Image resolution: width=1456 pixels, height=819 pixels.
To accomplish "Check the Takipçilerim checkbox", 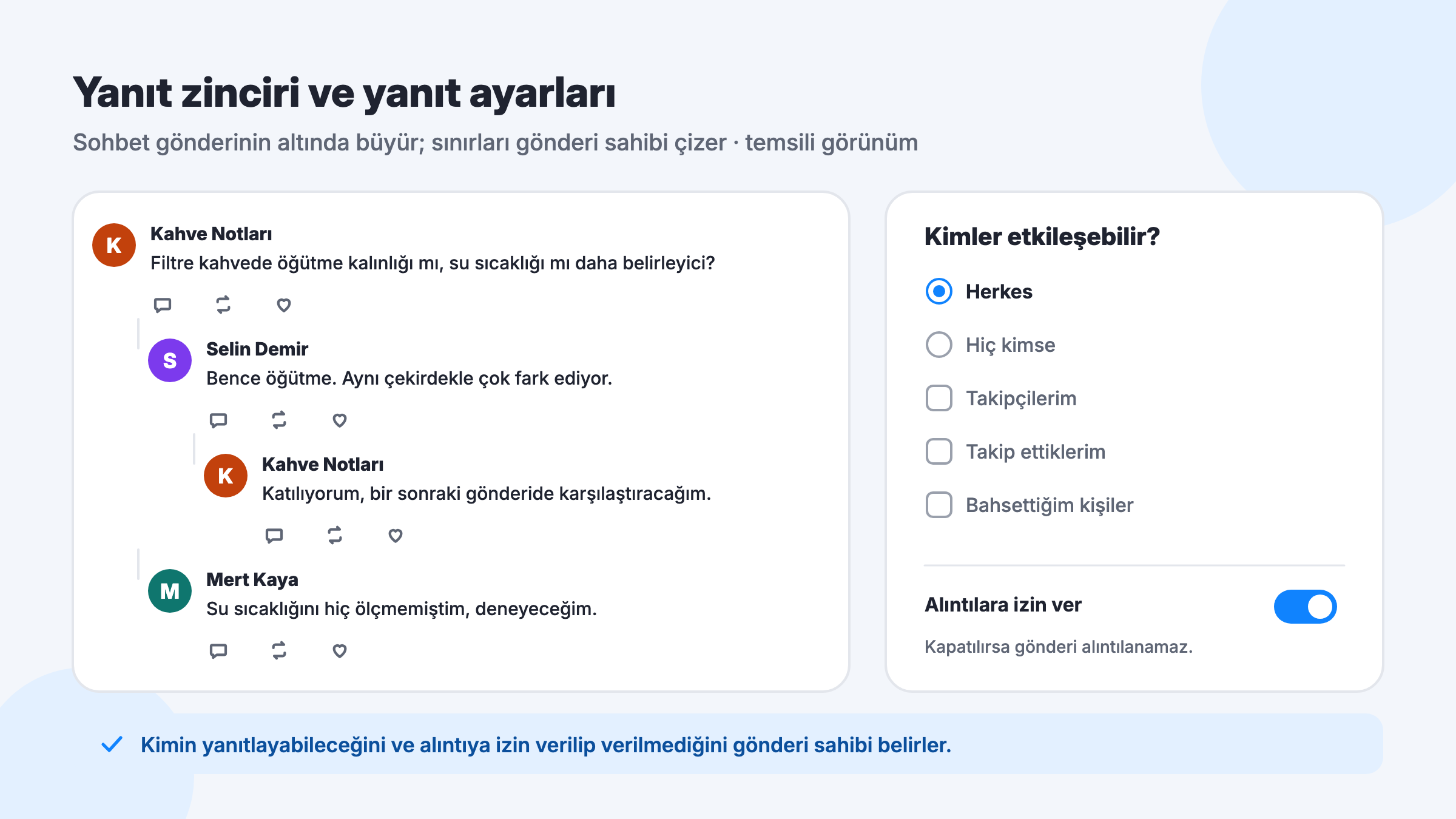I will [x=939, y=398].
